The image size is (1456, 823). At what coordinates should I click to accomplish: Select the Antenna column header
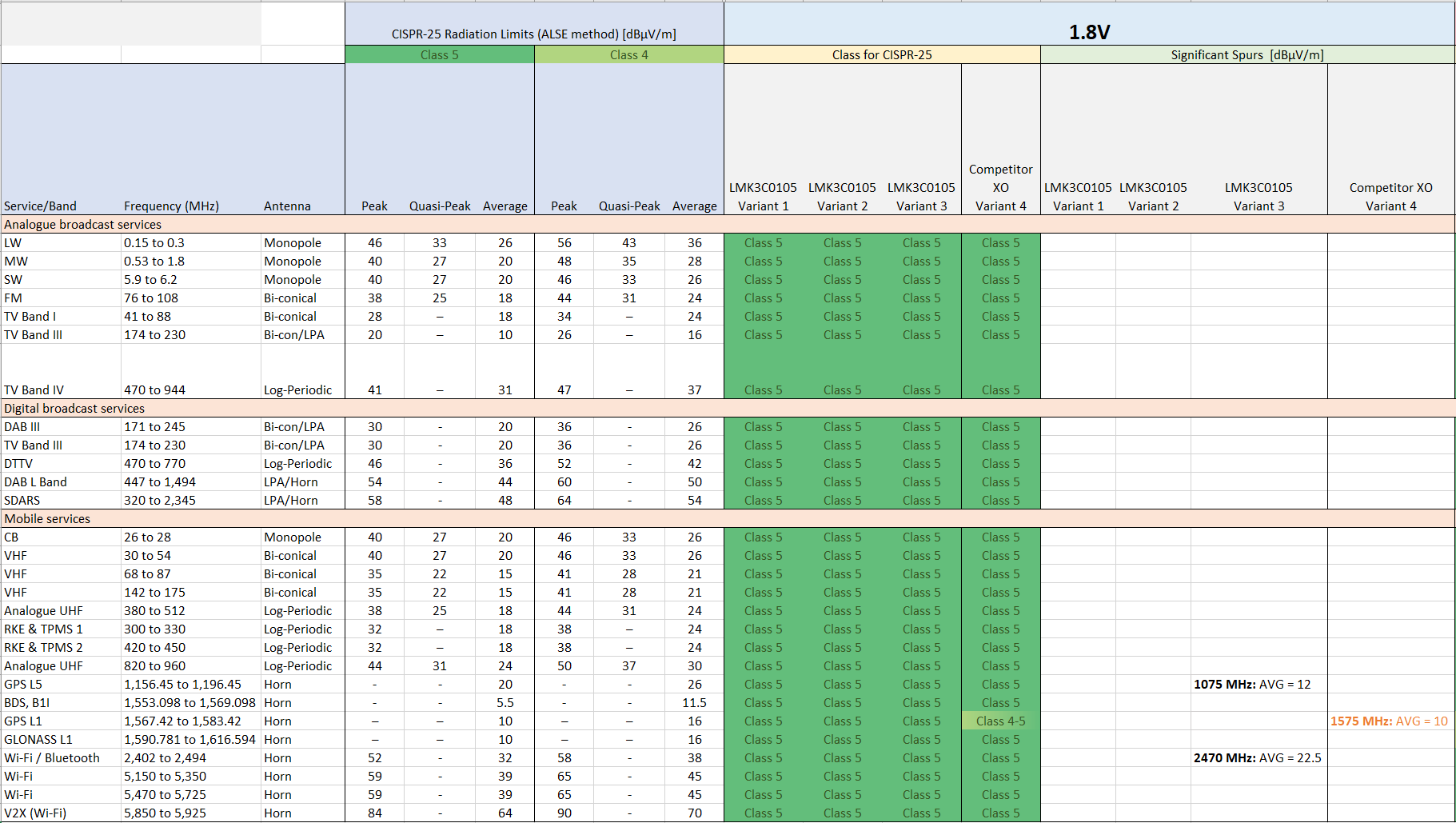pos(287,206)
